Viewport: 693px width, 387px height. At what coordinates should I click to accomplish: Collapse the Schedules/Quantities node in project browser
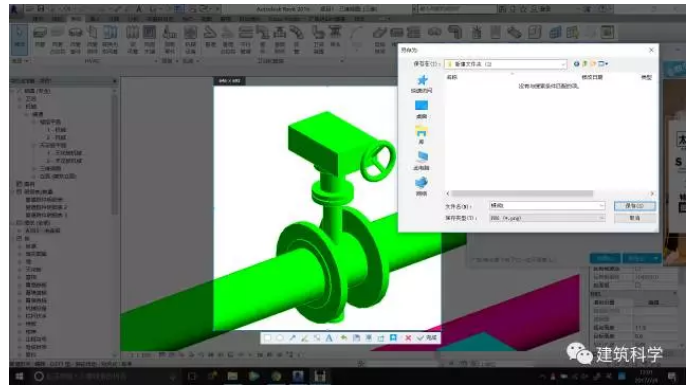click(19, 192)
